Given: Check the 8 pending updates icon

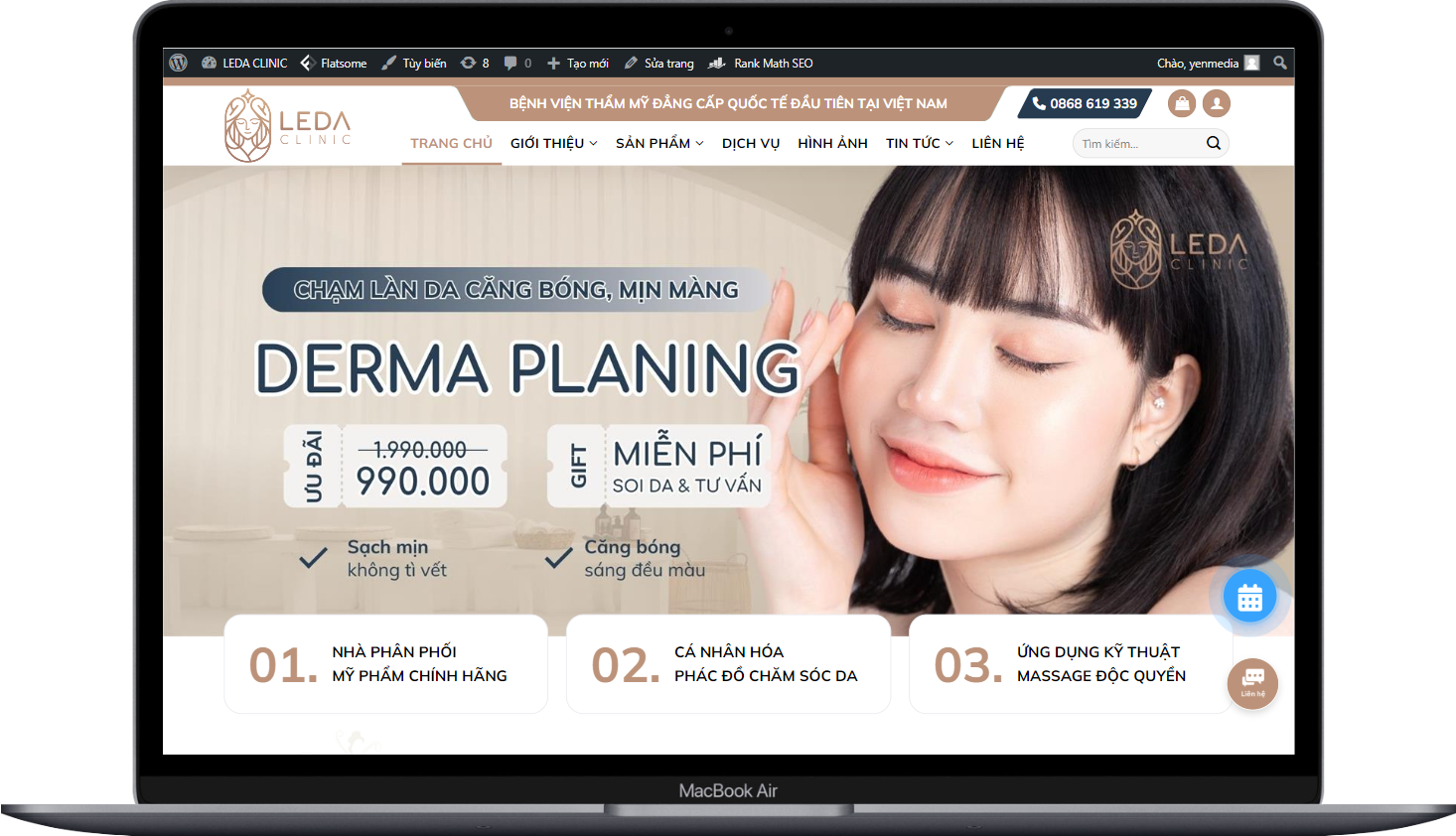Looking at the screenshot, I should 475,63.
